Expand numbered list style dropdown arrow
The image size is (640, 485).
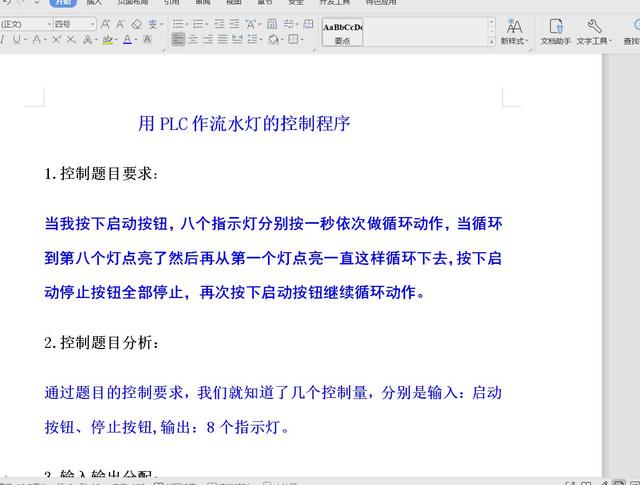point(206,24)
